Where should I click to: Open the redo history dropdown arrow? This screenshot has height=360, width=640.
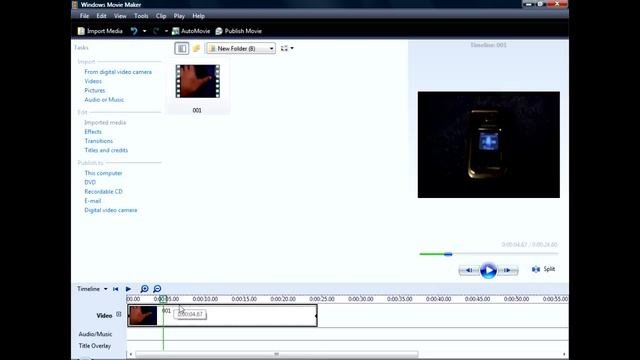coord(166,31)
